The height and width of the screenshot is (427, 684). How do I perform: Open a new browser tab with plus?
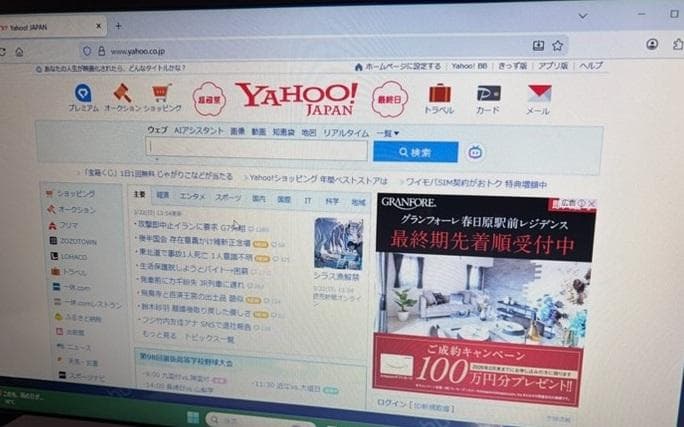pos(118,26)
